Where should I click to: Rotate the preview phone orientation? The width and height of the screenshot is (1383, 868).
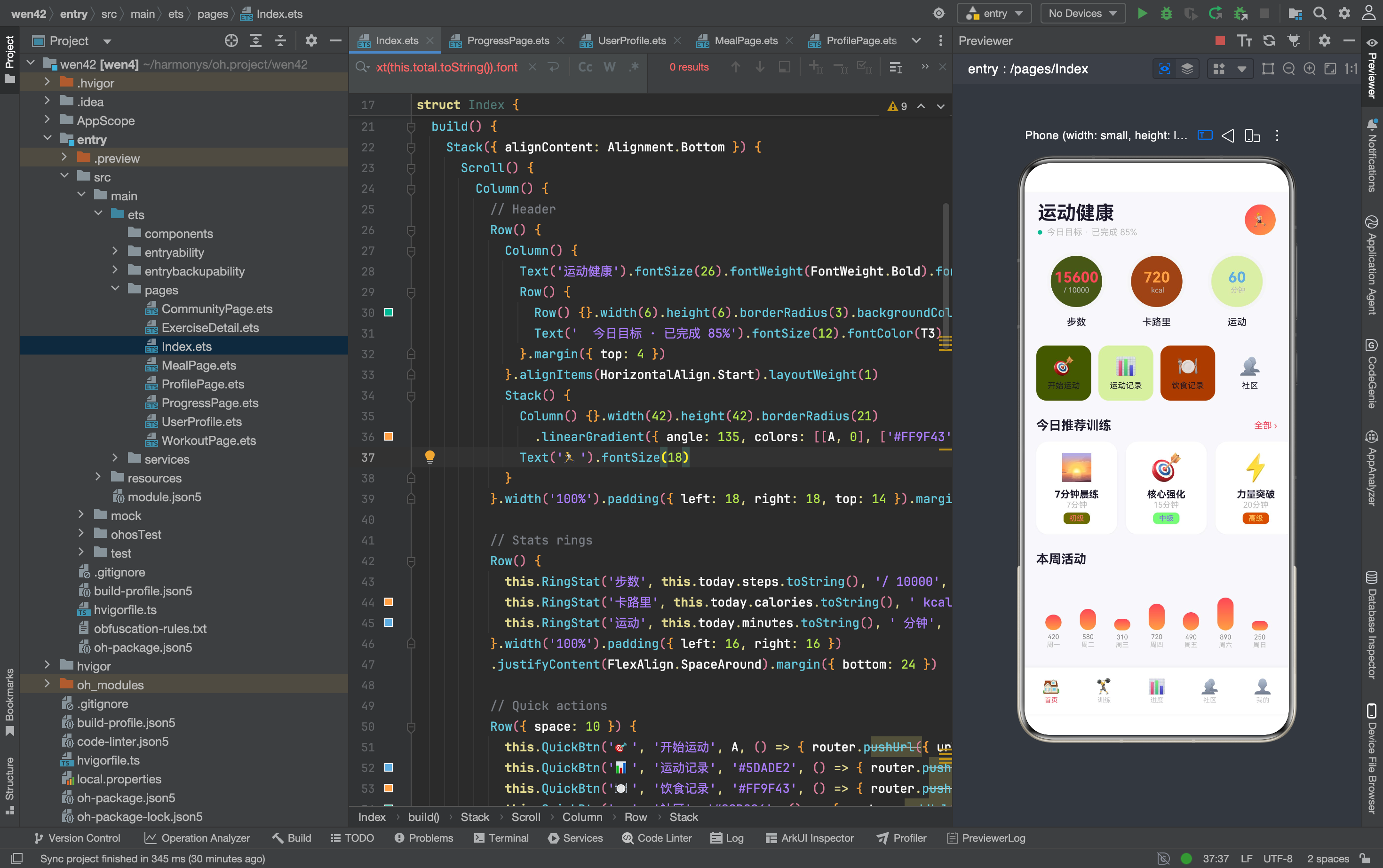tap(1252, 135)
